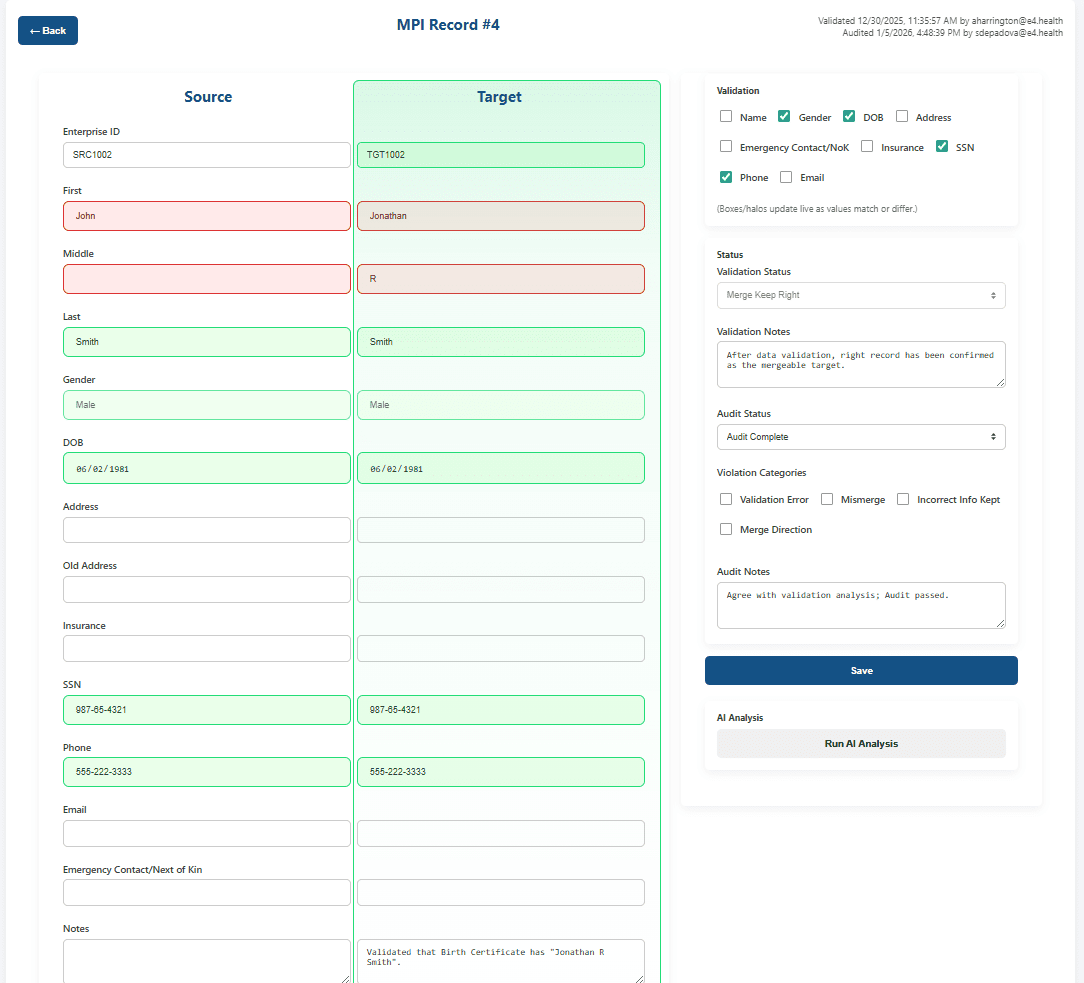1084x983 pixels.
Task: Edit the Target Notes text area
Action: click(x=501, y=961)
